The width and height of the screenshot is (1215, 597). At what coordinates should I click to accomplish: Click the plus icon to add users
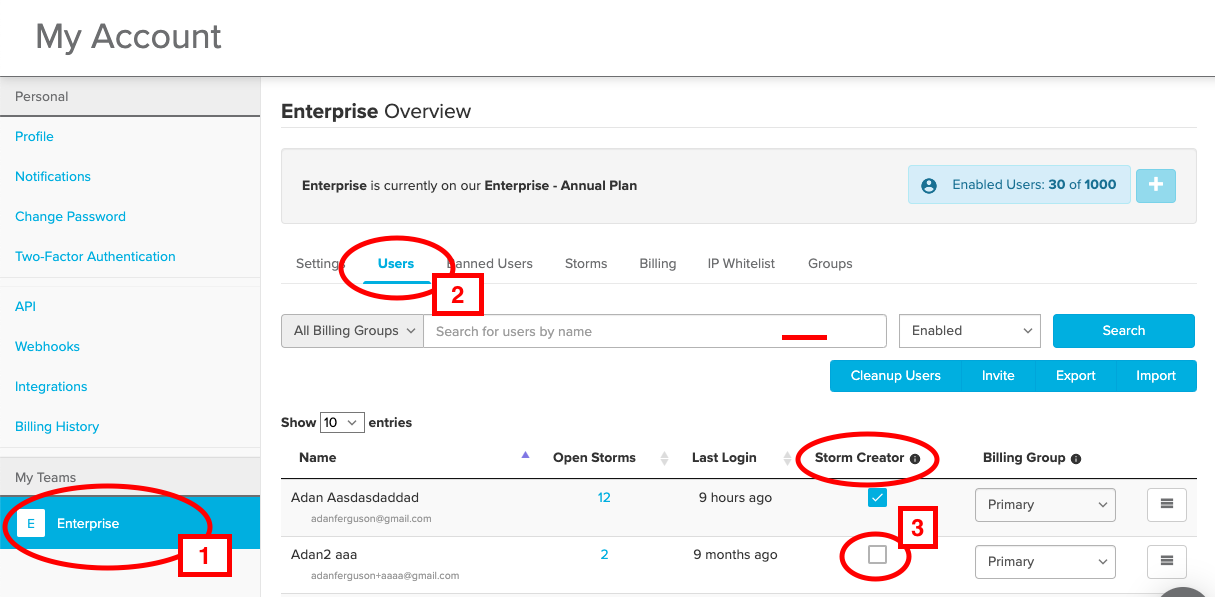point(1156,185)
